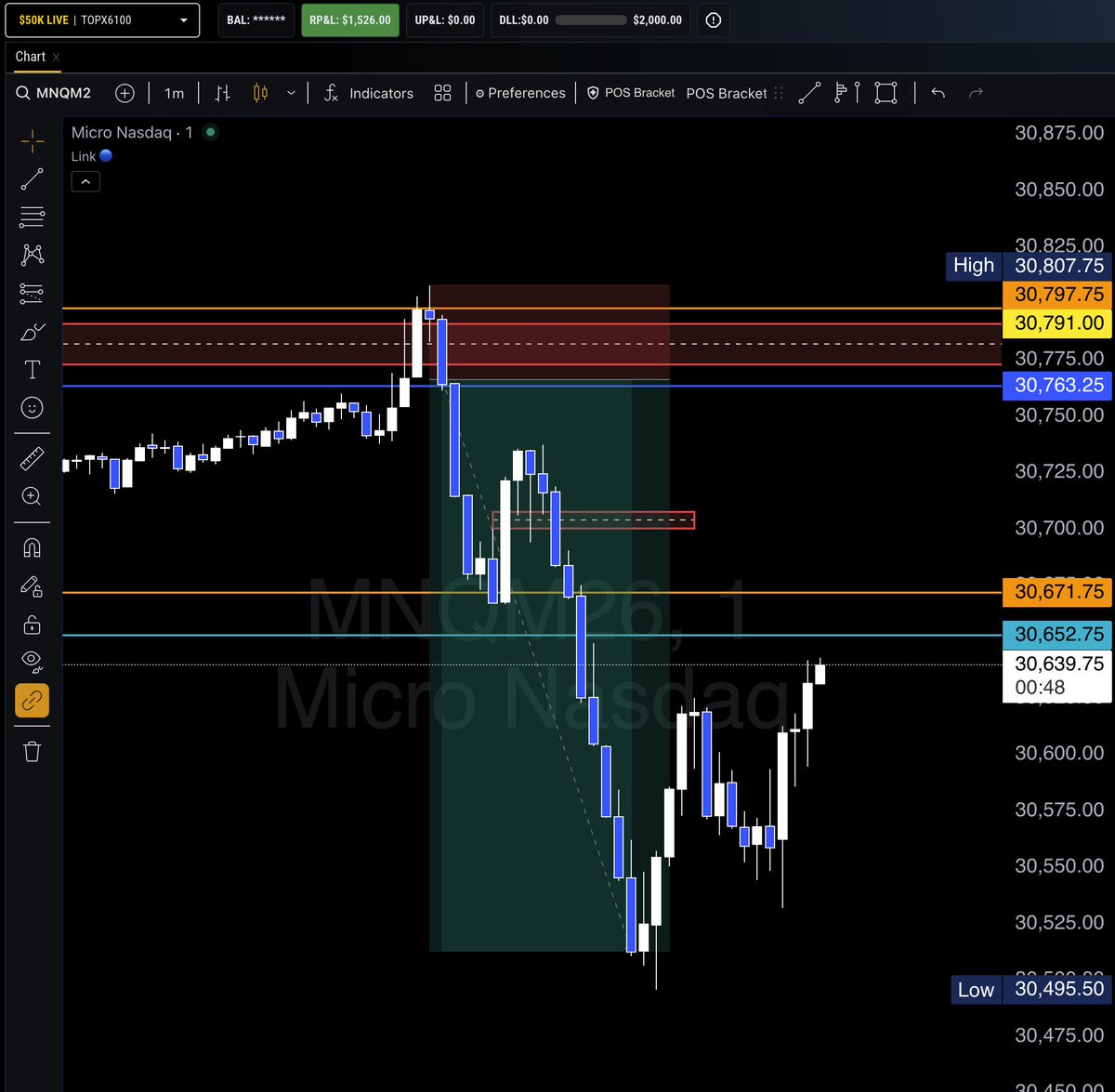Select the line tool in floating toolbar

click(809, 93)
